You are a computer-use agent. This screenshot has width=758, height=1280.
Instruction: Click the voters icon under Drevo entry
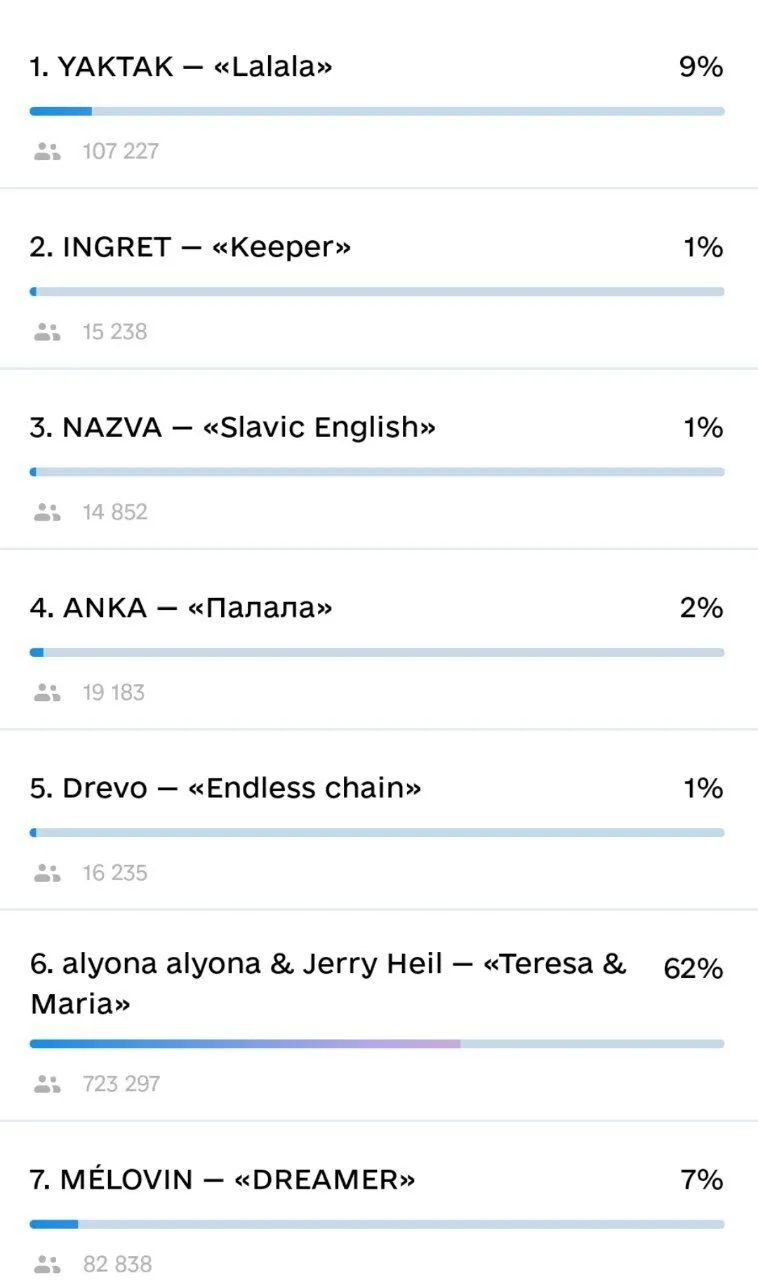(x=47, y=872)
